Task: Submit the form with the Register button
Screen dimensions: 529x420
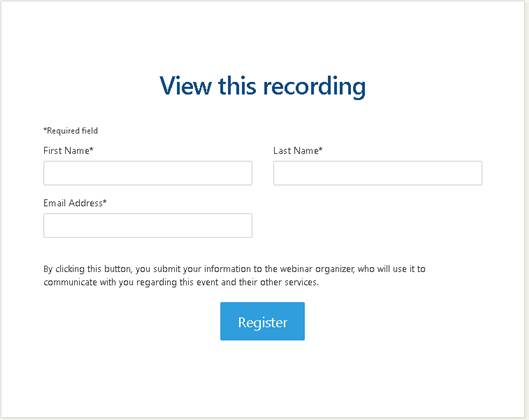Action: coord(262,321)
